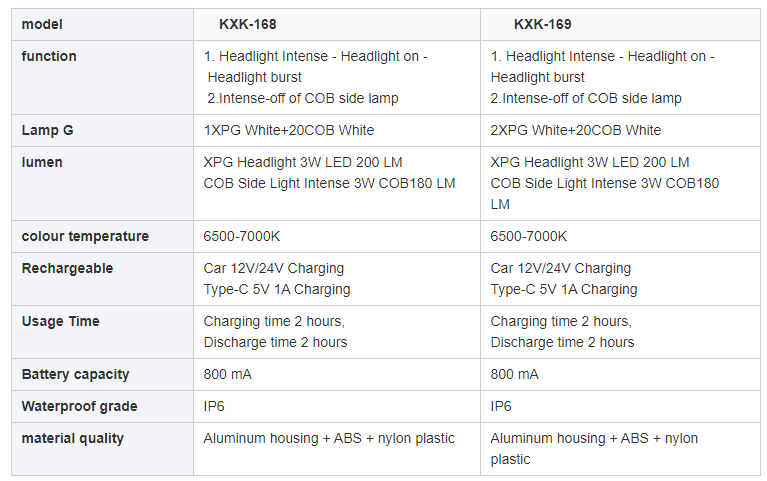The width and height of the screenshot is (767, 481).
Task: Click the "Usage Time" row label
Action: pos(62,321)
